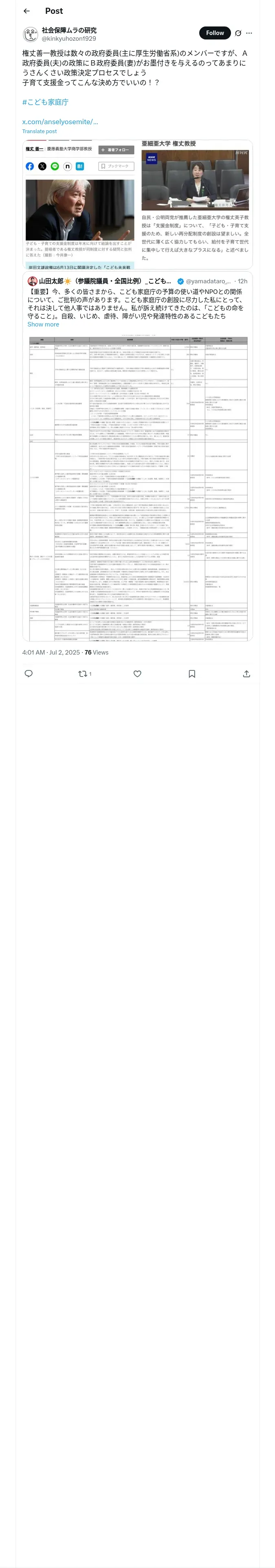The width and height of the screenshot is (275, 1568).
Task: Like the post with heart icon
Action: tap(137, 674)
